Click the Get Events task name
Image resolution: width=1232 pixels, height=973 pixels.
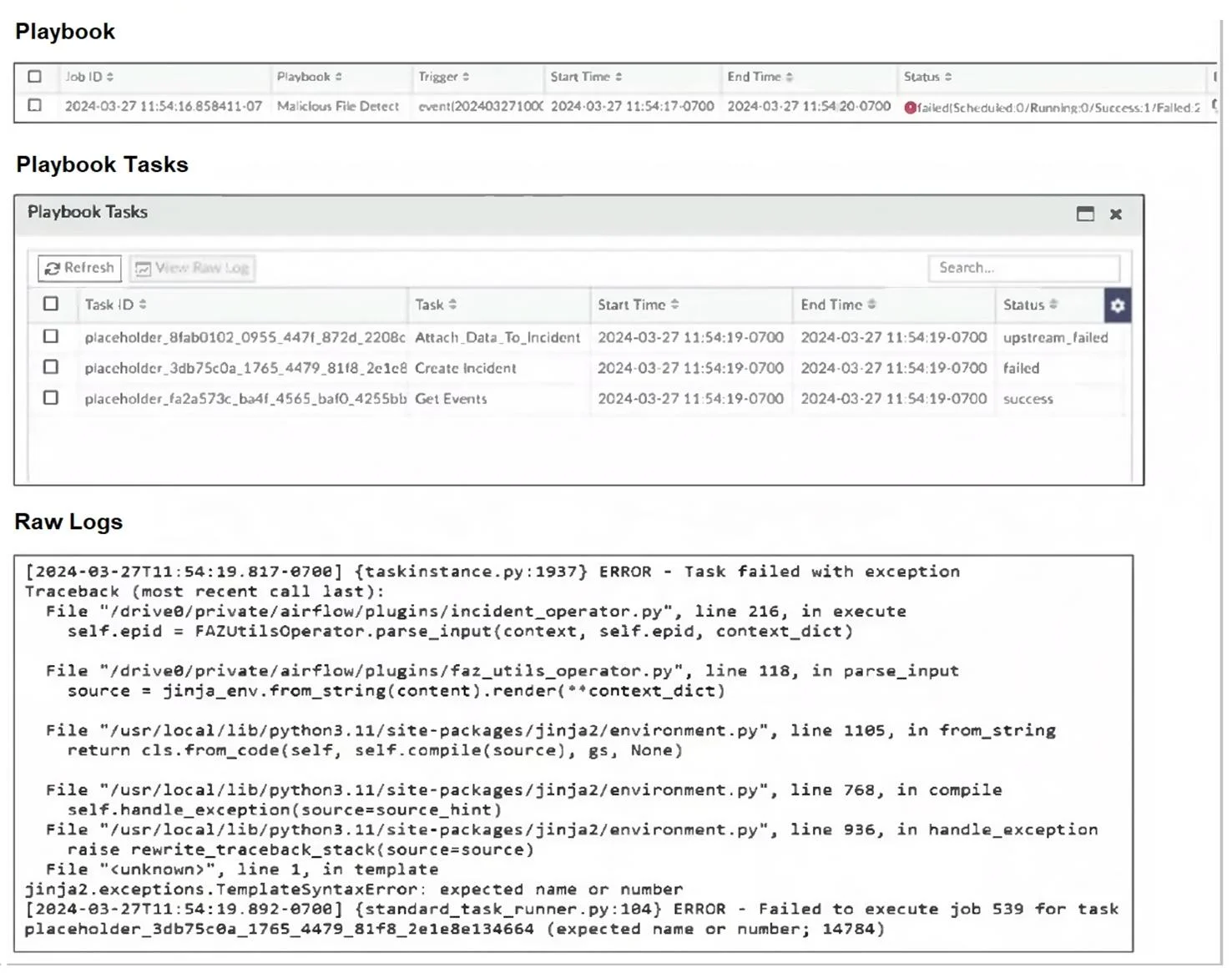(451, 399)
